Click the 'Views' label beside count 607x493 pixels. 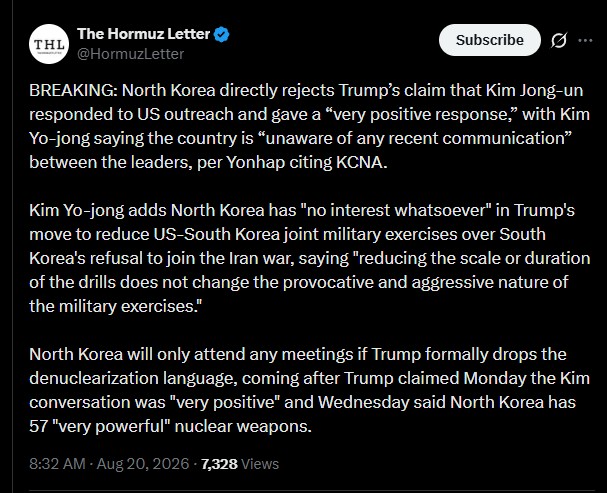[260, 464]
